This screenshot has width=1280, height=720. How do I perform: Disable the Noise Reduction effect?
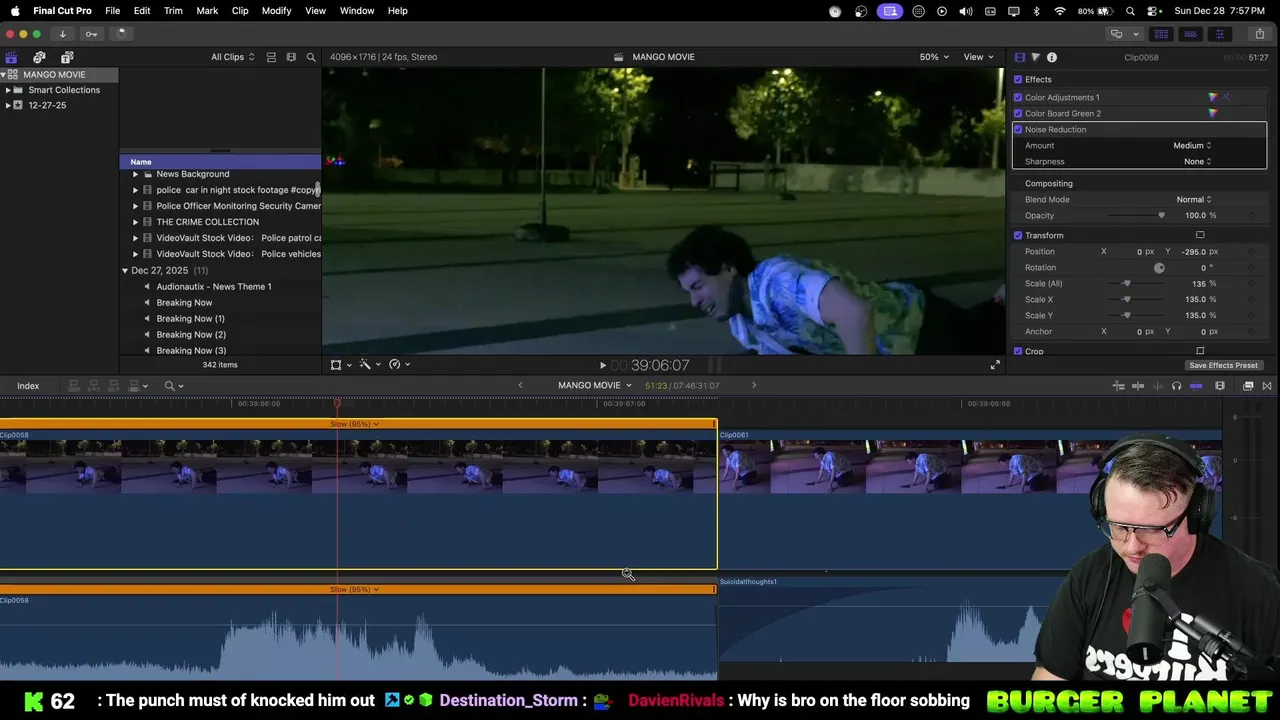coord(1018,129)
